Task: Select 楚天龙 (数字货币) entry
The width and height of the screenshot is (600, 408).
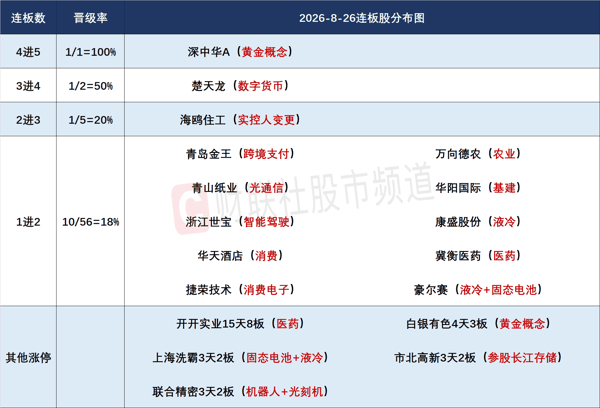Action: (x=240, y=86)
